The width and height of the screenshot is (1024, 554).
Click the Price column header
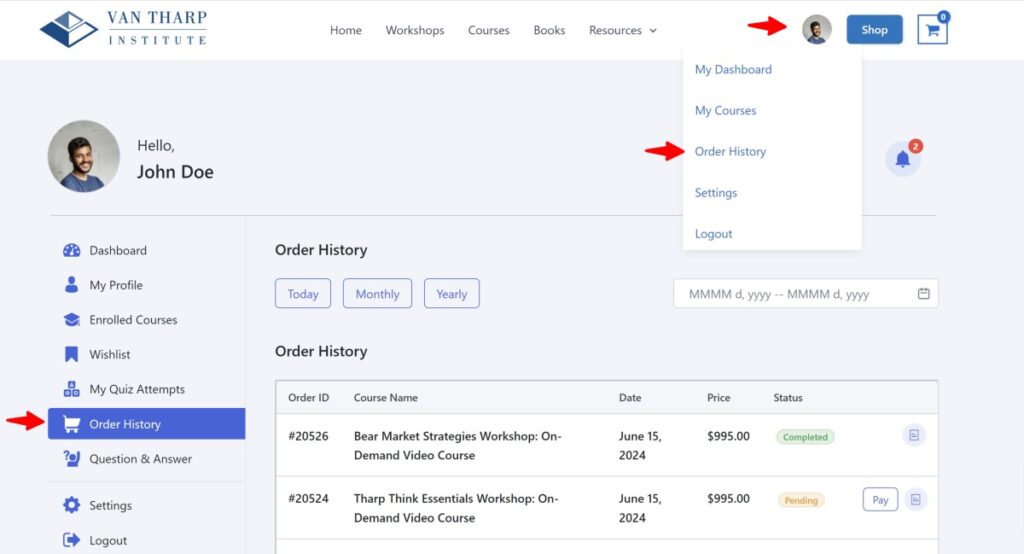[x=718, y=397]
